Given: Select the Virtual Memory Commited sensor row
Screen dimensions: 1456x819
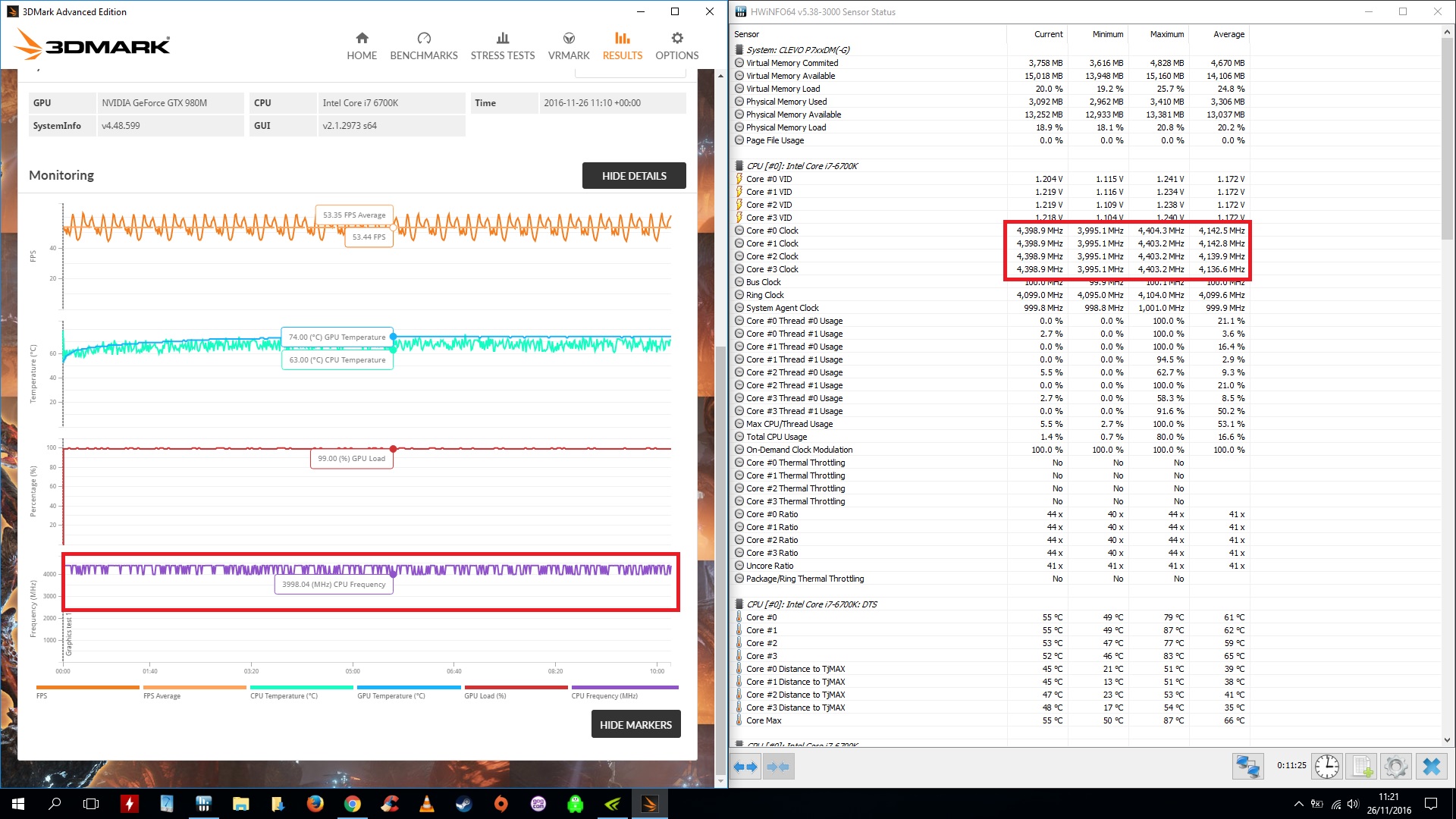Looking at the screenshot, I should pos(990,63).
